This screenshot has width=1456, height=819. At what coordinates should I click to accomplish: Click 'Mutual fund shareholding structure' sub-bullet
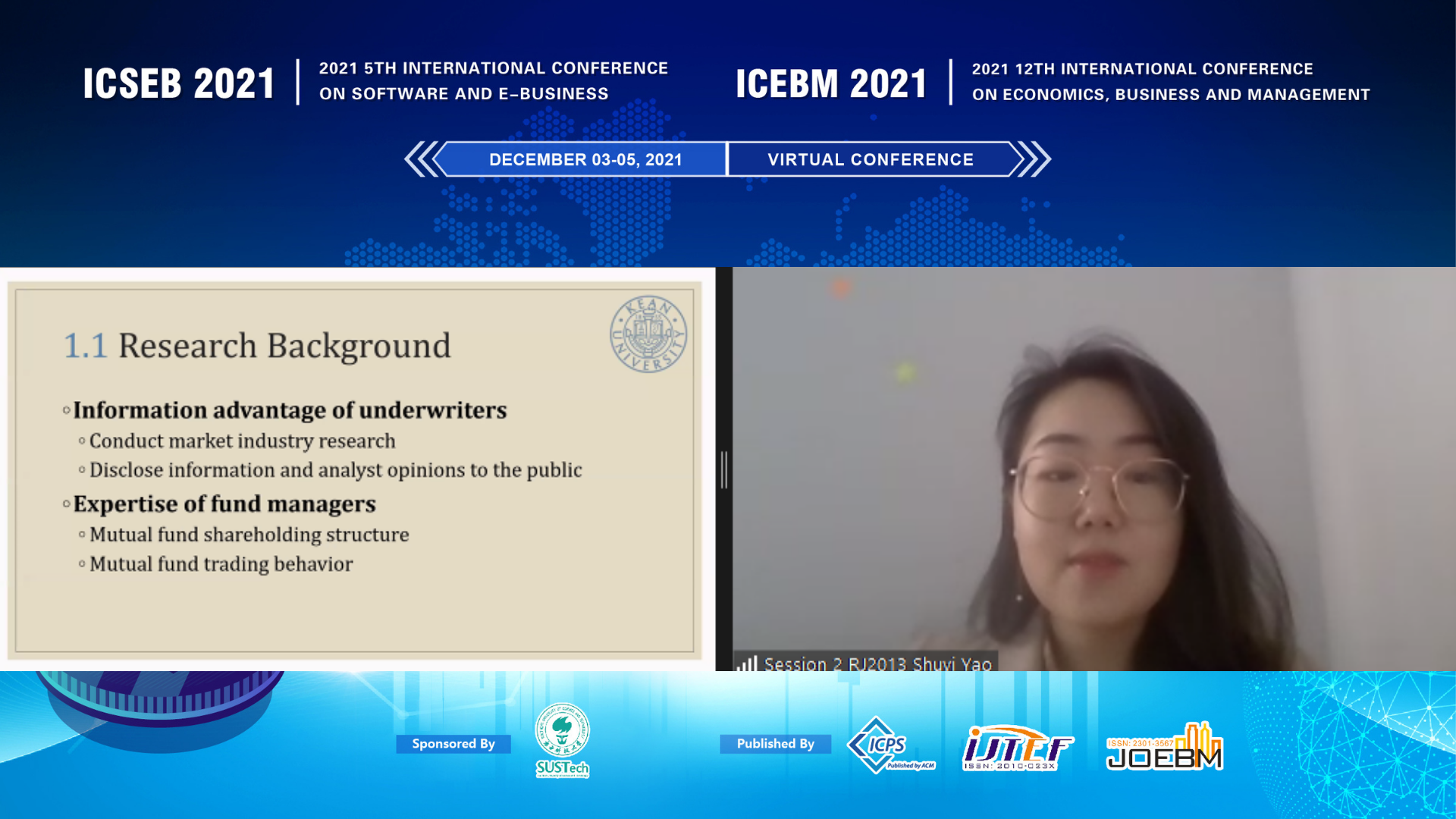coord(249,535)
